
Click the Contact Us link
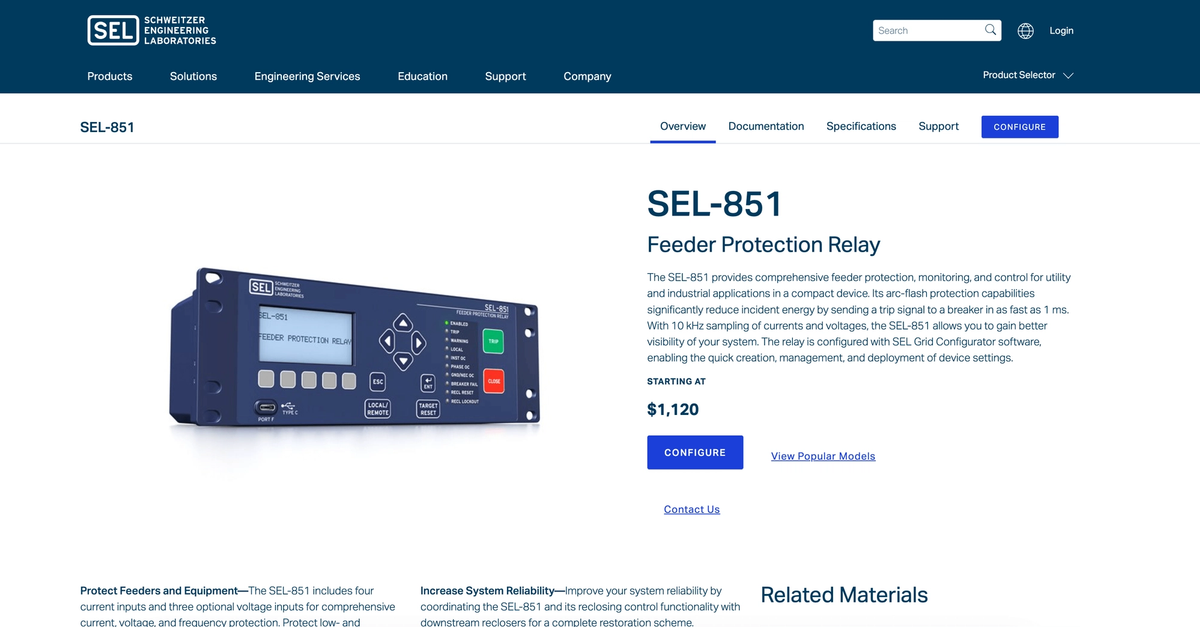(691, 509)
